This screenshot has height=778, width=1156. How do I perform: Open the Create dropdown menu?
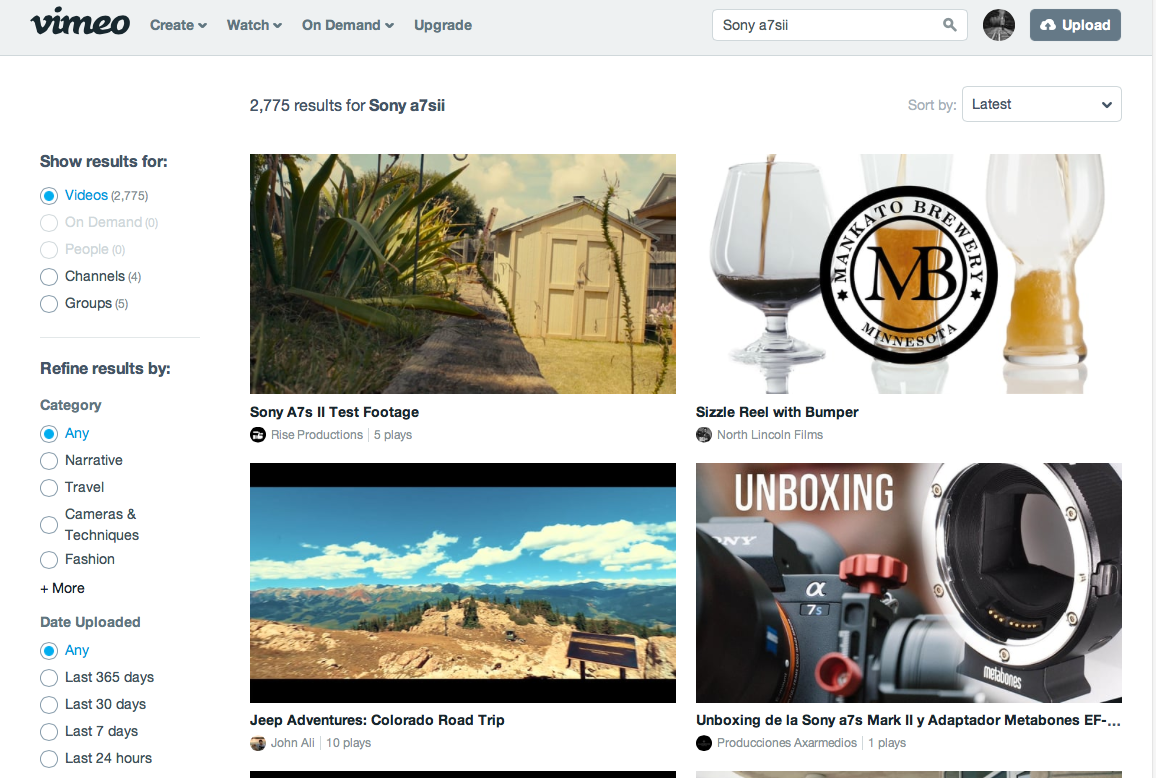(178, 25)
